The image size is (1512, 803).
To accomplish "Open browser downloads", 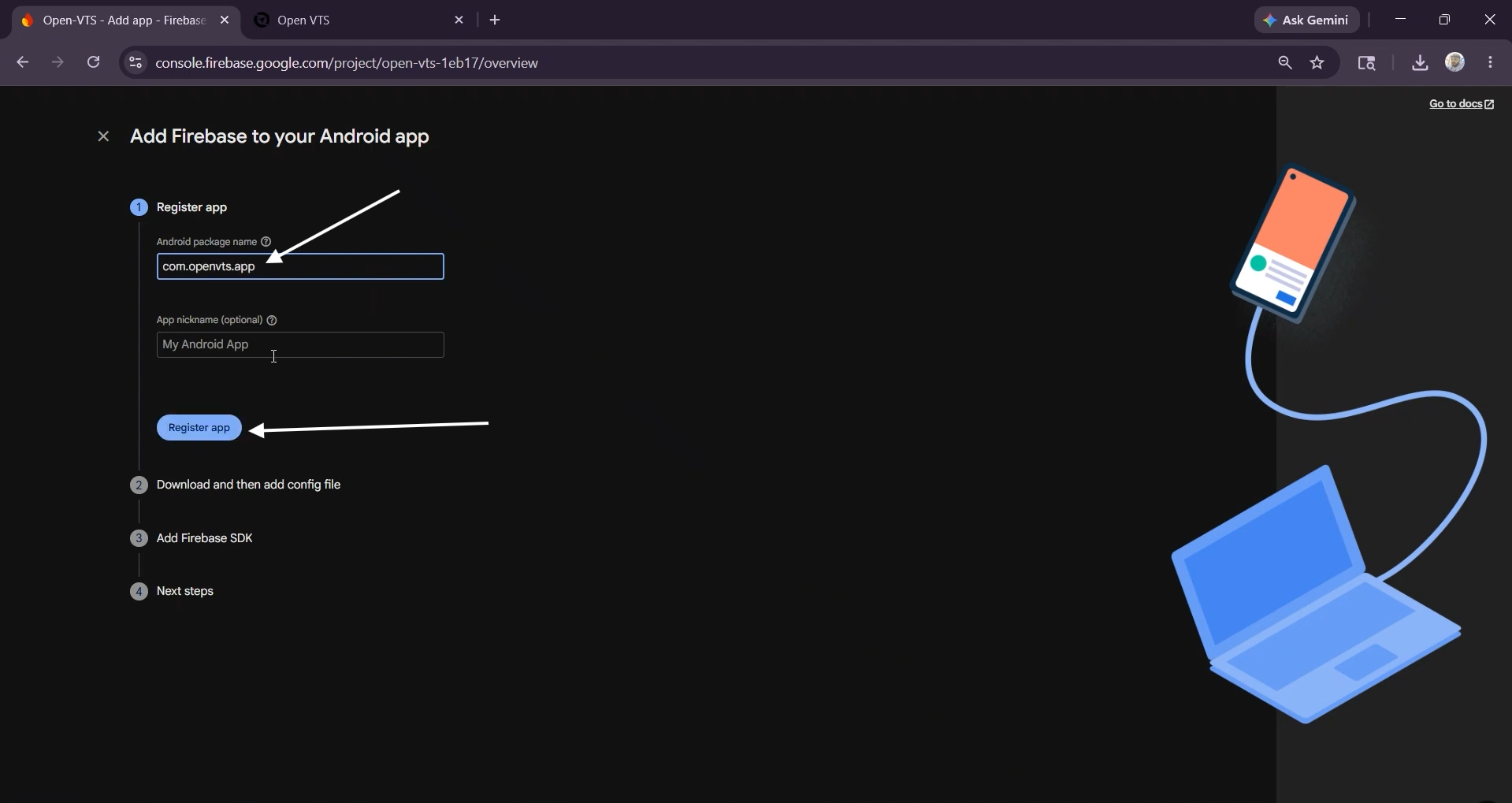I will click(1420, 63).
